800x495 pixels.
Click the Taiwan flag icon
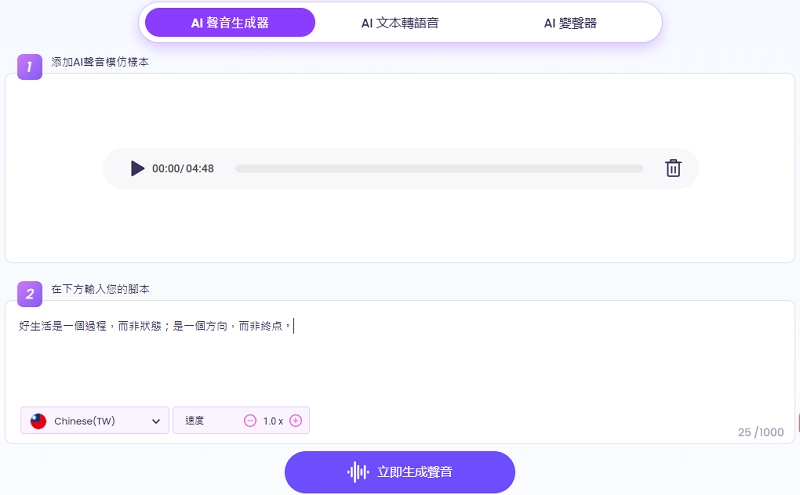pyautogui.click(x=39, y=421)
